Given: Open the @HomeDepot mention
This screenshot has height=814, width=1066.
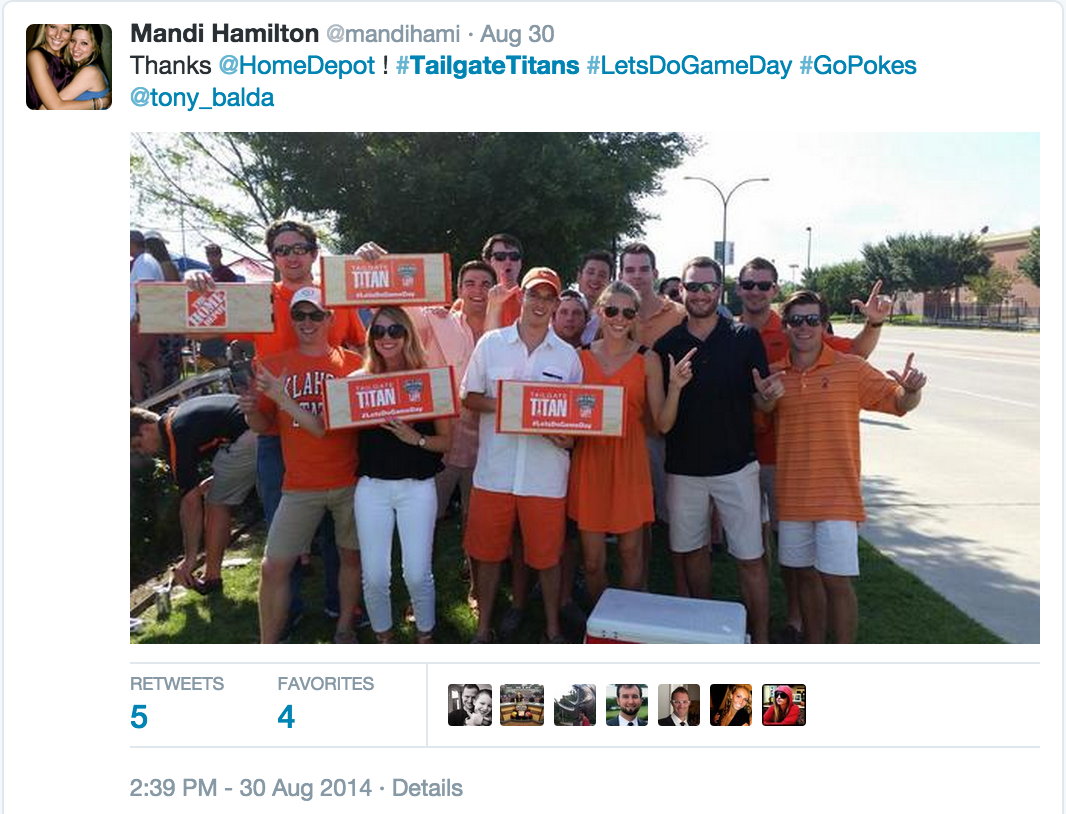Looking at the screenshot, I should [x=296, y=65].
